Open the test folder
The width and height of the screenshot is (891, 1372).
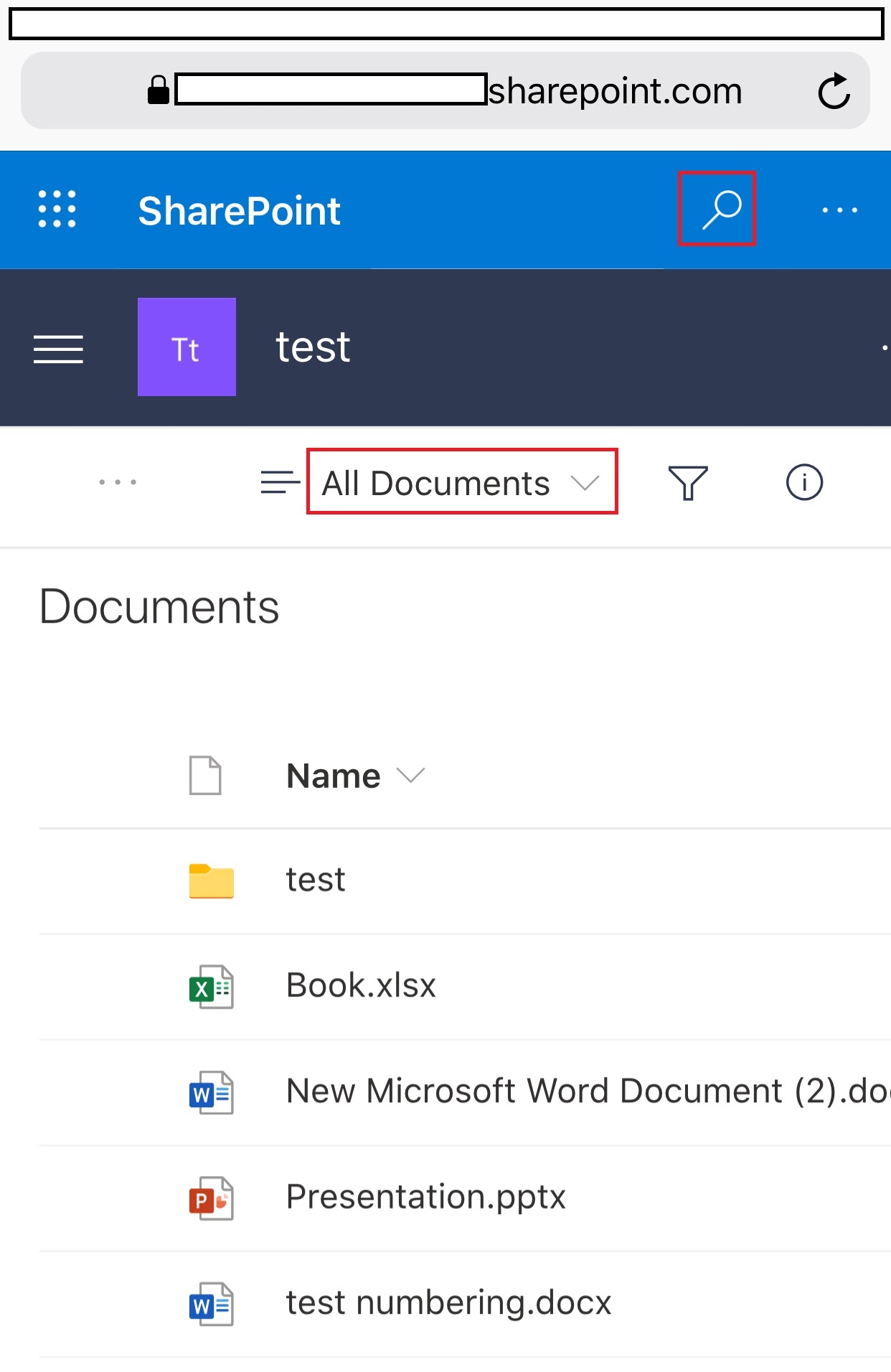pos(316,880)
